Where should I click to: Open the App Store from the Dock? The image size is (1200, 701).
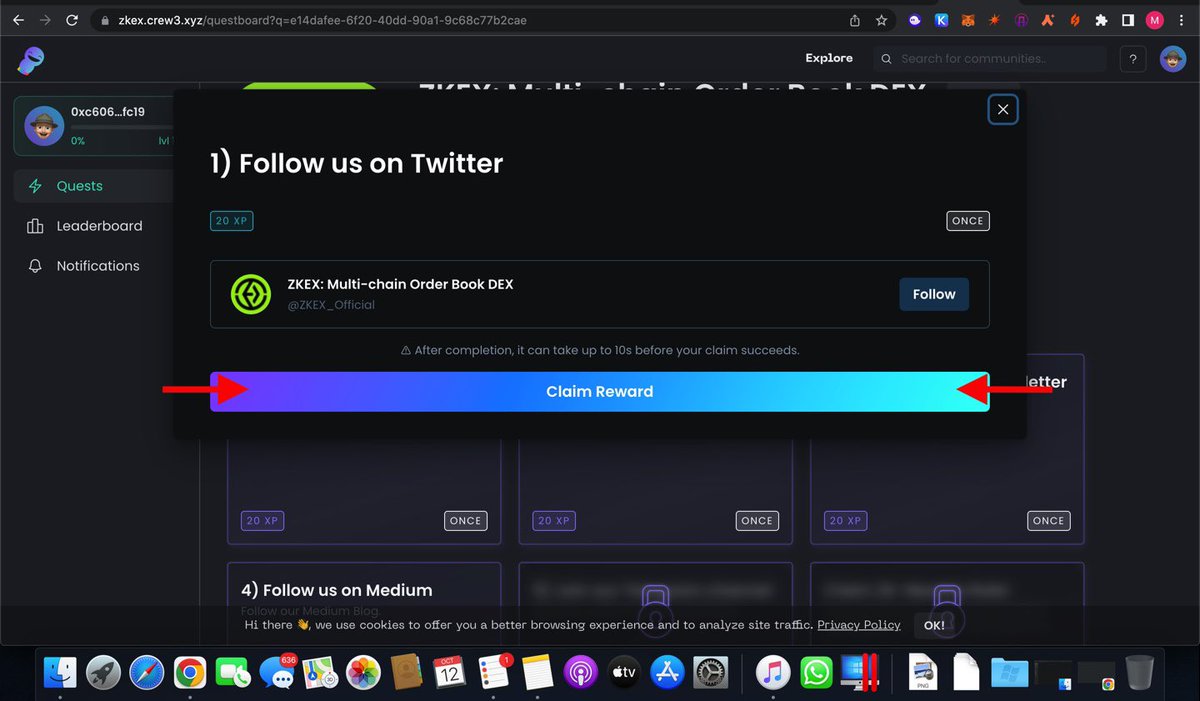[x=667, y=672]
